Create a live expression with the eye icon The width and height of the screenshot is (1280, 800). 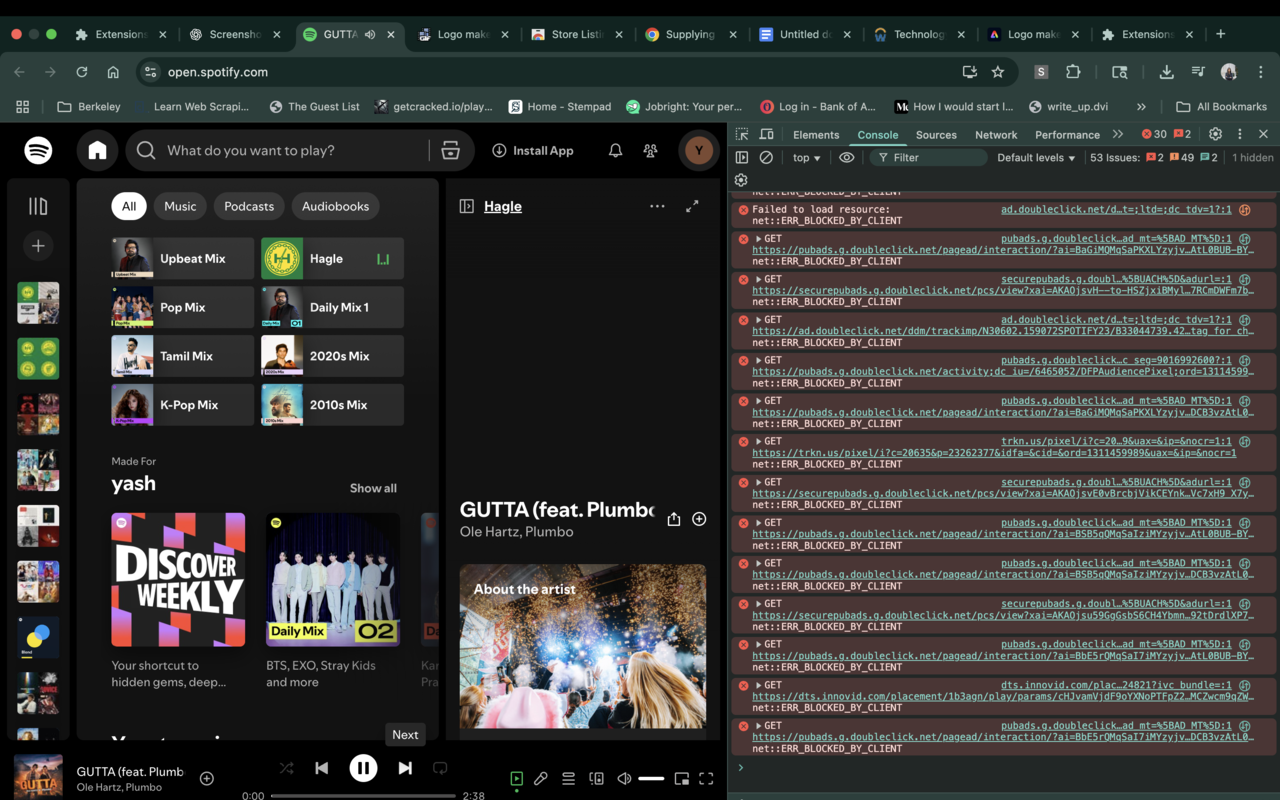pos(846,157)
